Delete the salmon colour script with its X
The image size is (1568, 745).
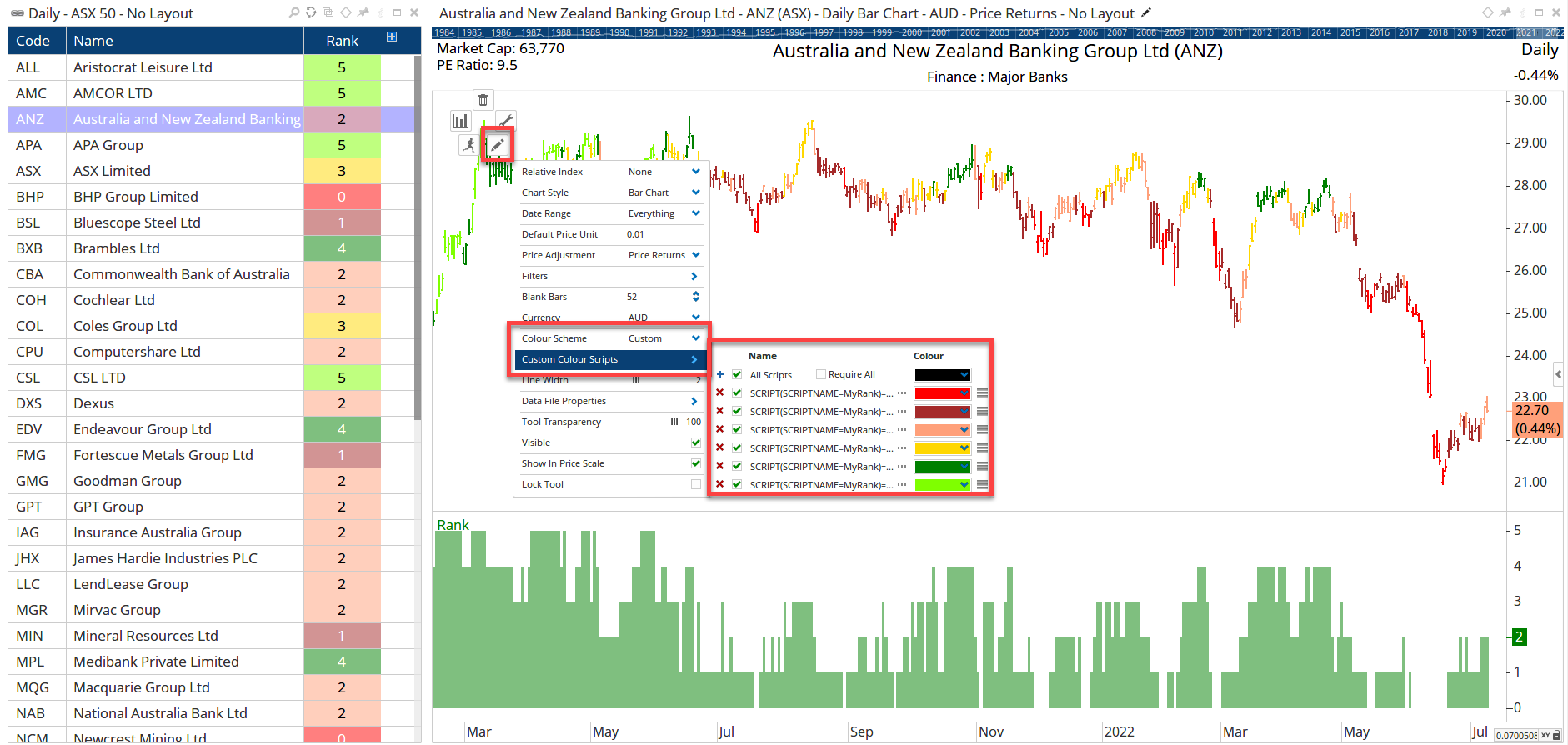720,429
